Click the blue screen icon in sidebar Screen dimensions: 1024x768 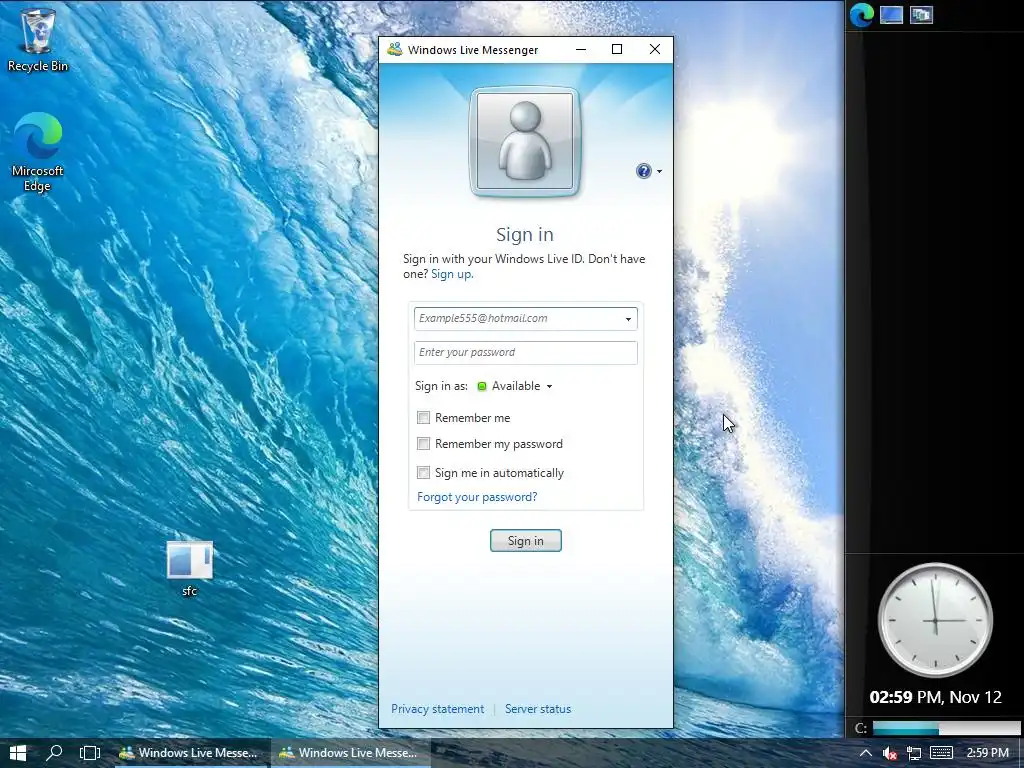[x=891, y=14]
